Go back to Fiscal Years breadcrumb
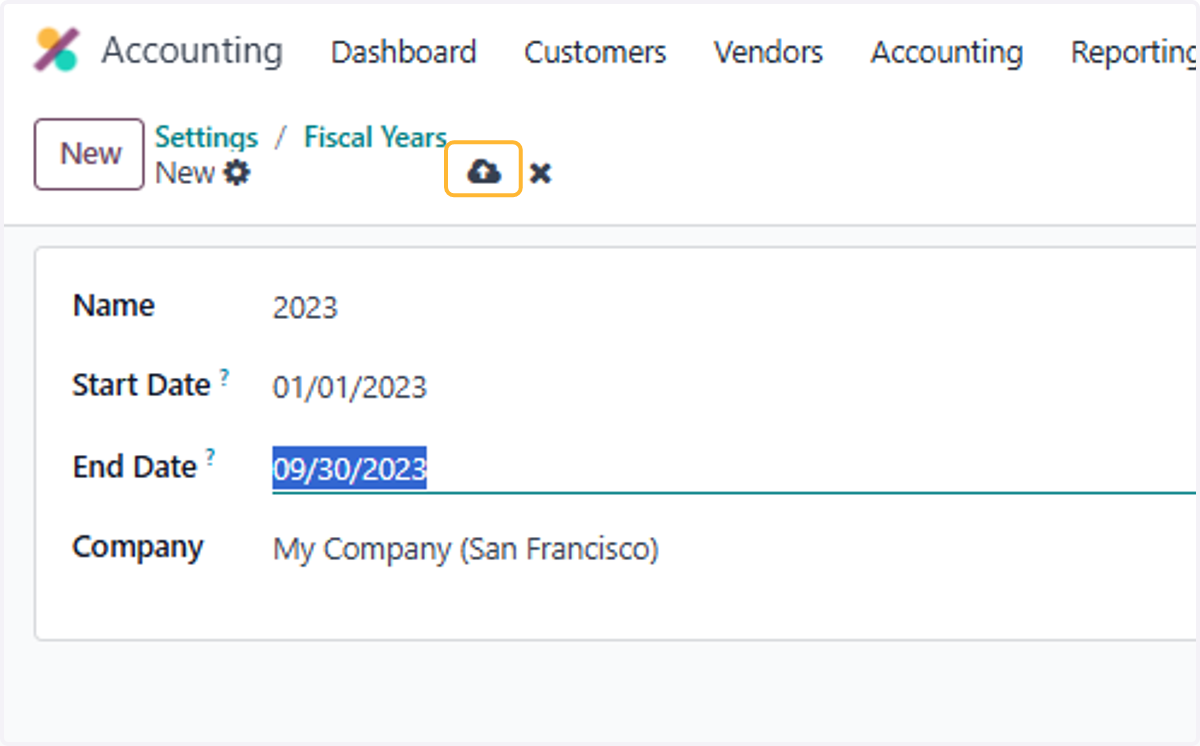 [x=375, y=137]
